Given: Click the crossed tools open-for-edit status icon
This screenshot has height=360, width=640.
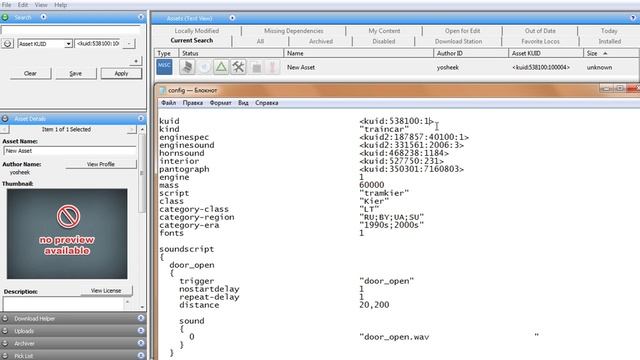Looking at the screenshot, I should (x=238, y=67).
